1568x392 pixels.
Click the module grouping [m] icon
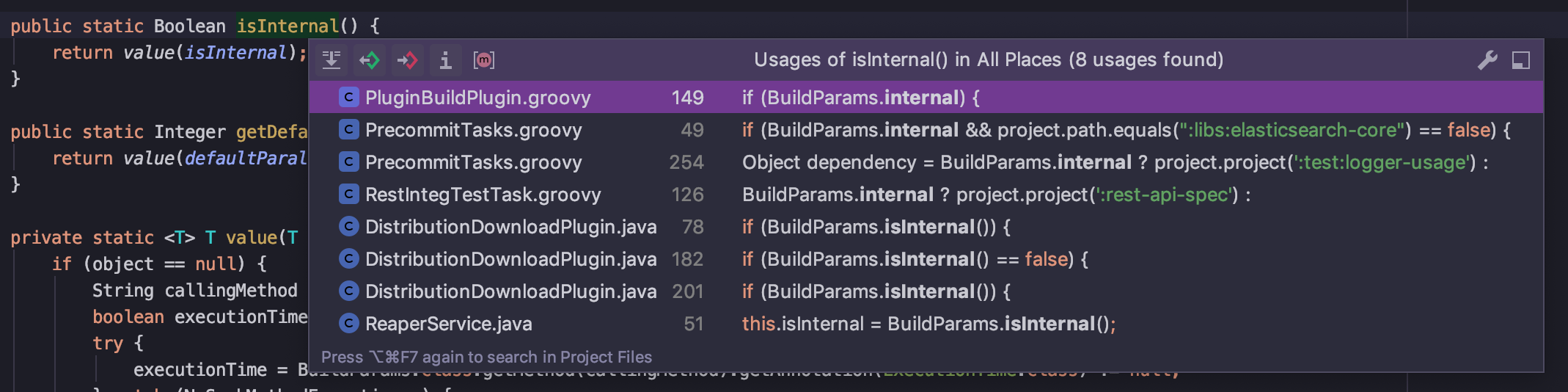coord(484,60)
